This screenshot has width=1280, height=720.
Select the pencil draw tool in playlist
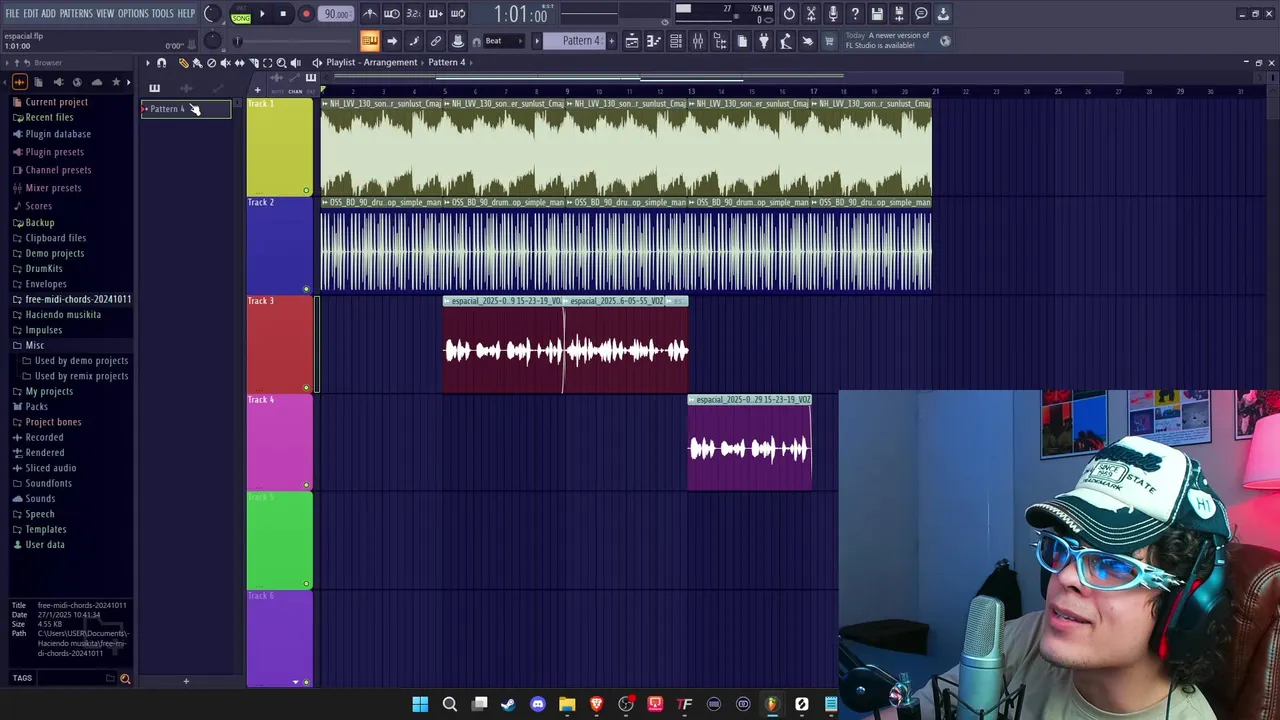[183, 63]
